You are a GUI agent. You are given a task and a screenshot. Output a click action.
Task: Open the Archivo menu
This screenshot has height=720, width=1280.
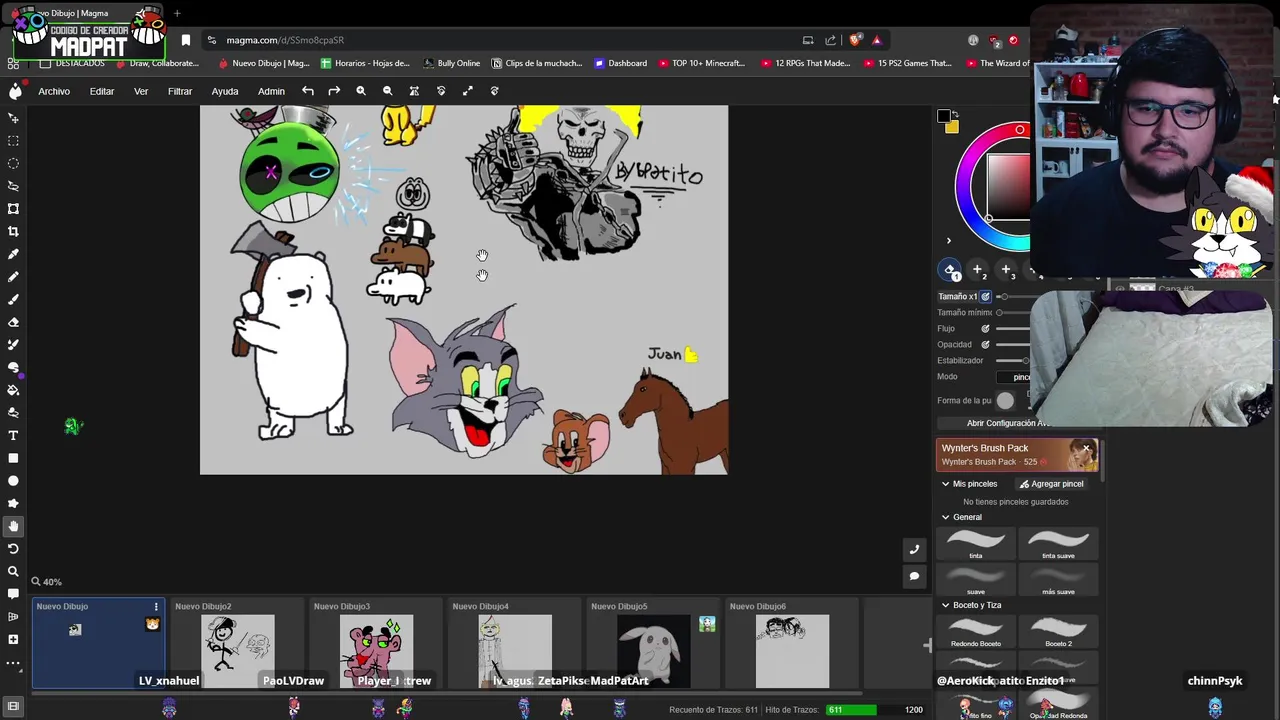[x=54, y=91]
